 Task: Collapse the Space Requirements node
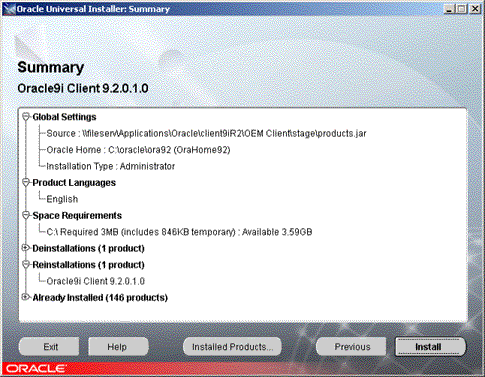(26, 215)
